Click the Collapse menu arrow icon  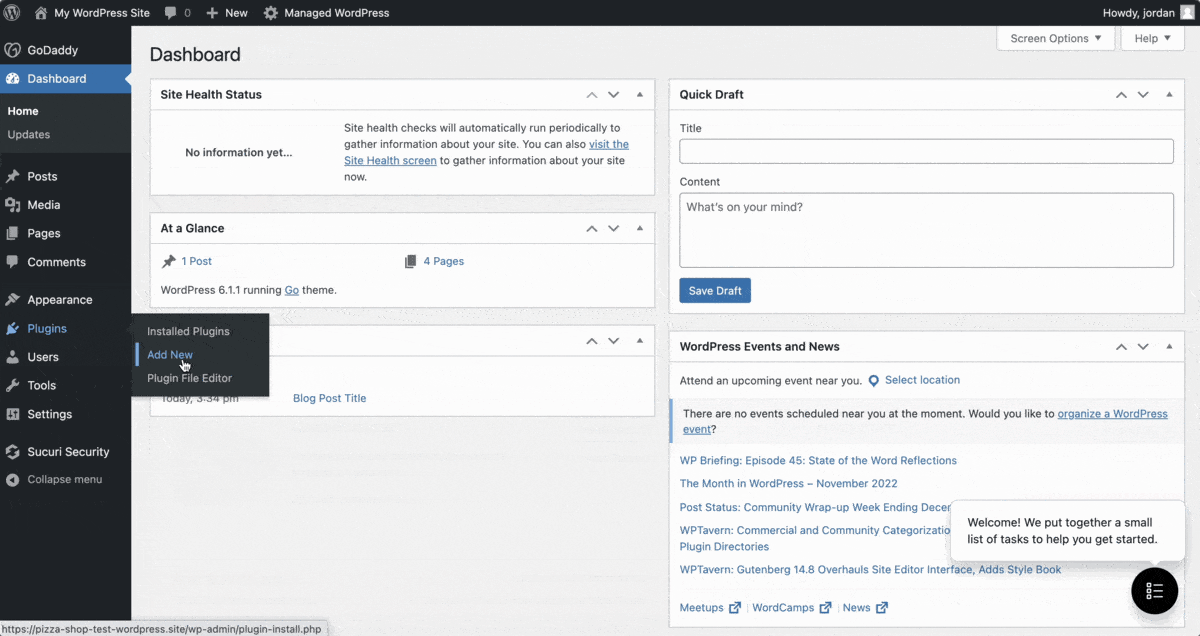(12, 480)
